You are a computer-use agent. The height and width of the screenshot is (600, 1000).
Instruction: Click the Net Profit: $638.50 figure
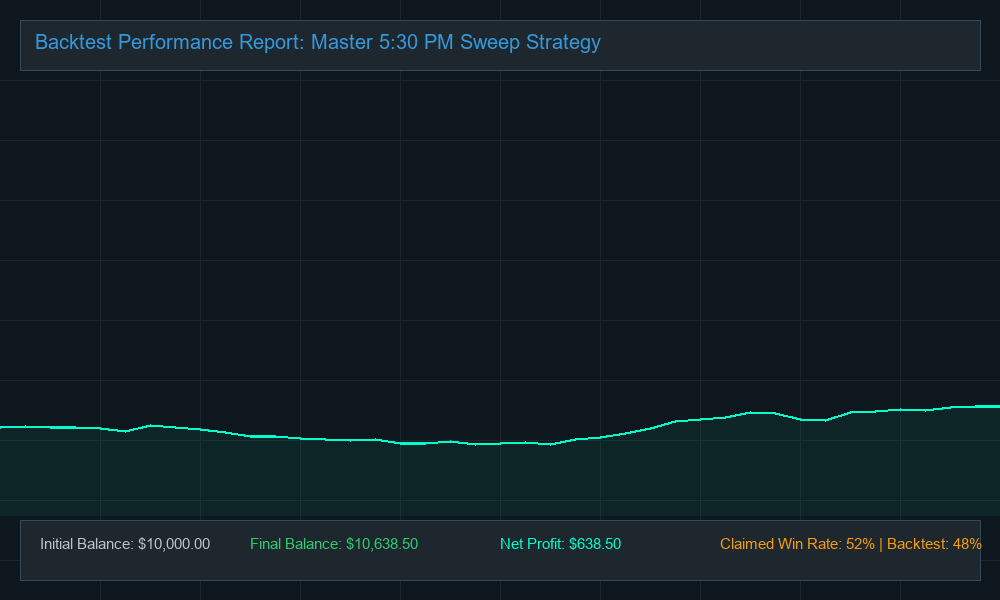tap(561, 544)
